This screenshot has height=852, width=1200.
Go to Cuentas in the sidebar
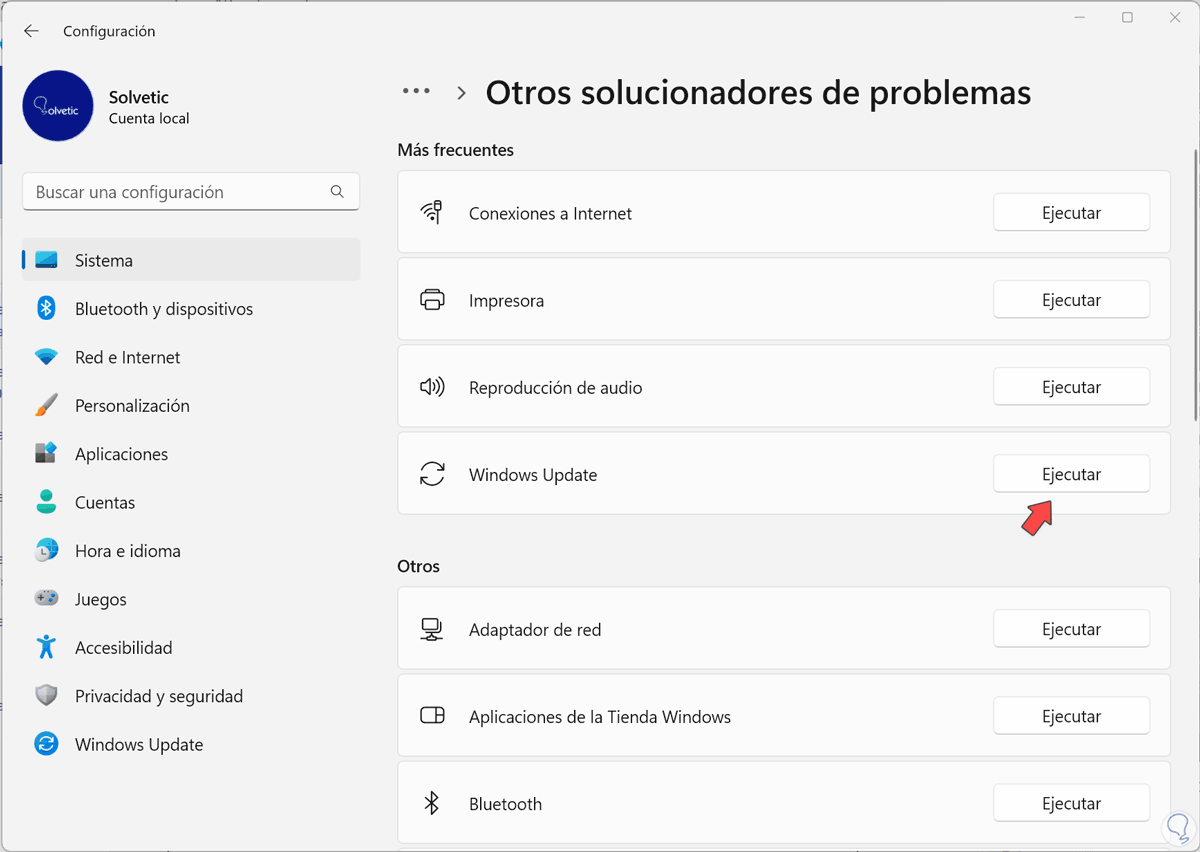[x=105, y=503]
